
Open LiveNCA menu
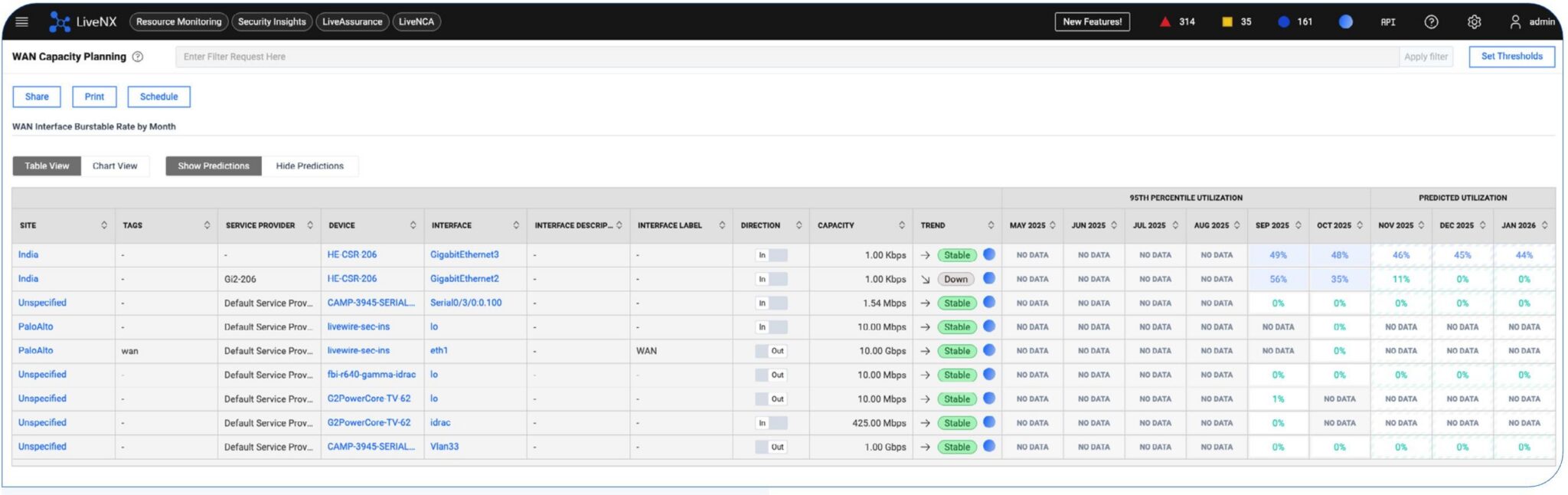click(416, 21)
